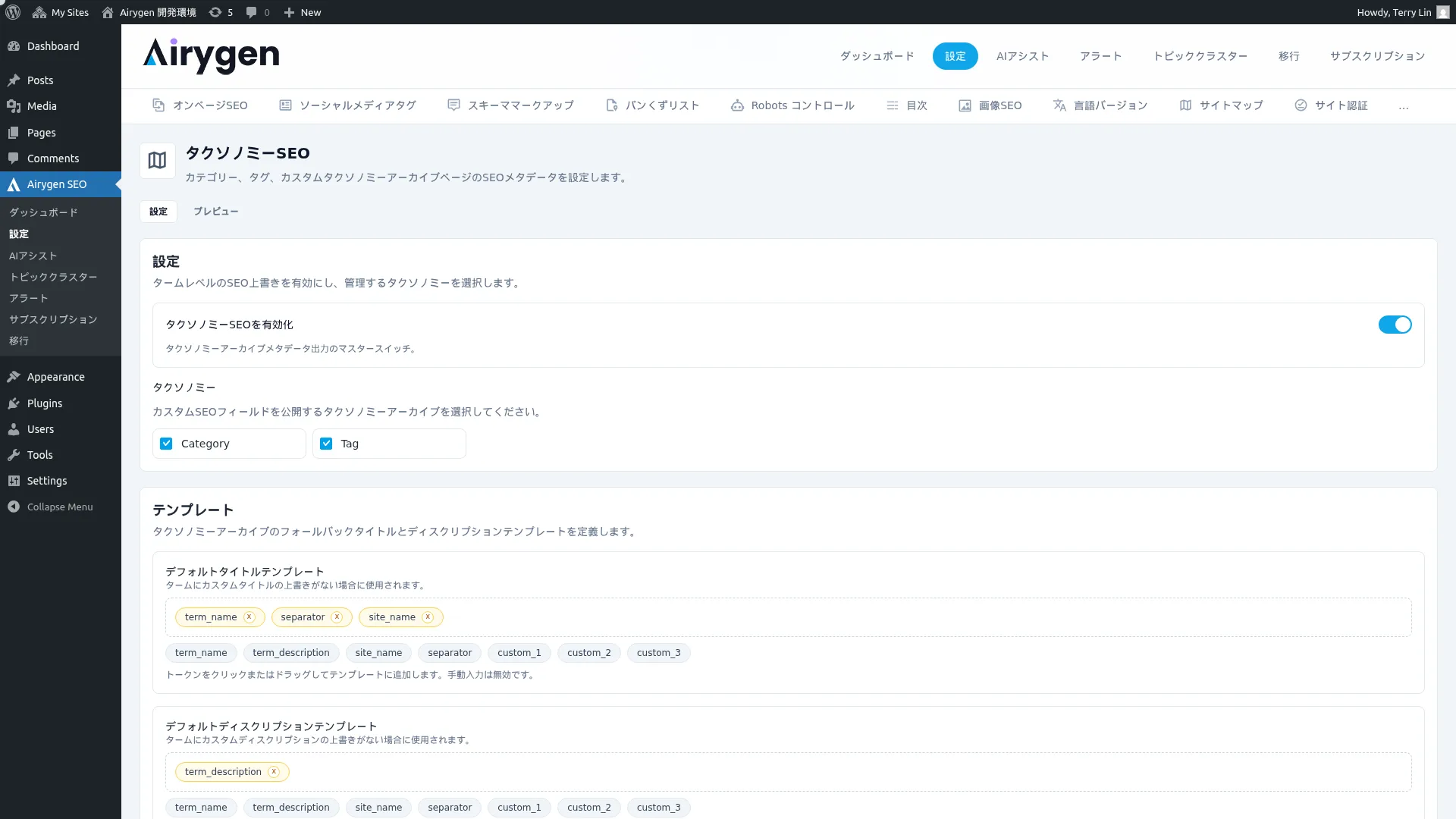
Task: Open サブスクリプション in the sidebar submenu
Action: pyautogui.click(x=53, y=319)
